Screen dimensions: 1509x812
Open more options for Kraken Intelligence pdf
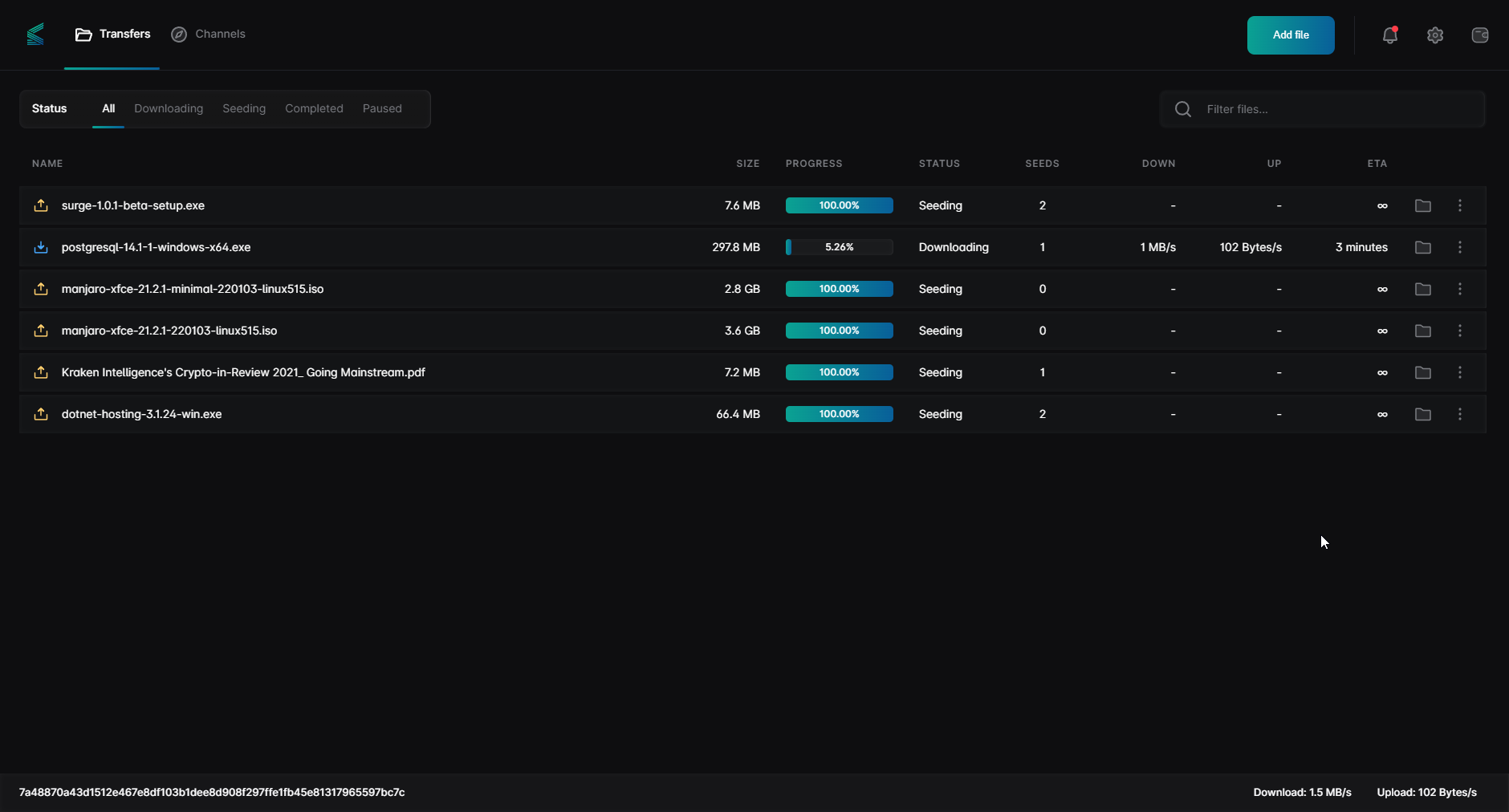(x=1460, y=372)
